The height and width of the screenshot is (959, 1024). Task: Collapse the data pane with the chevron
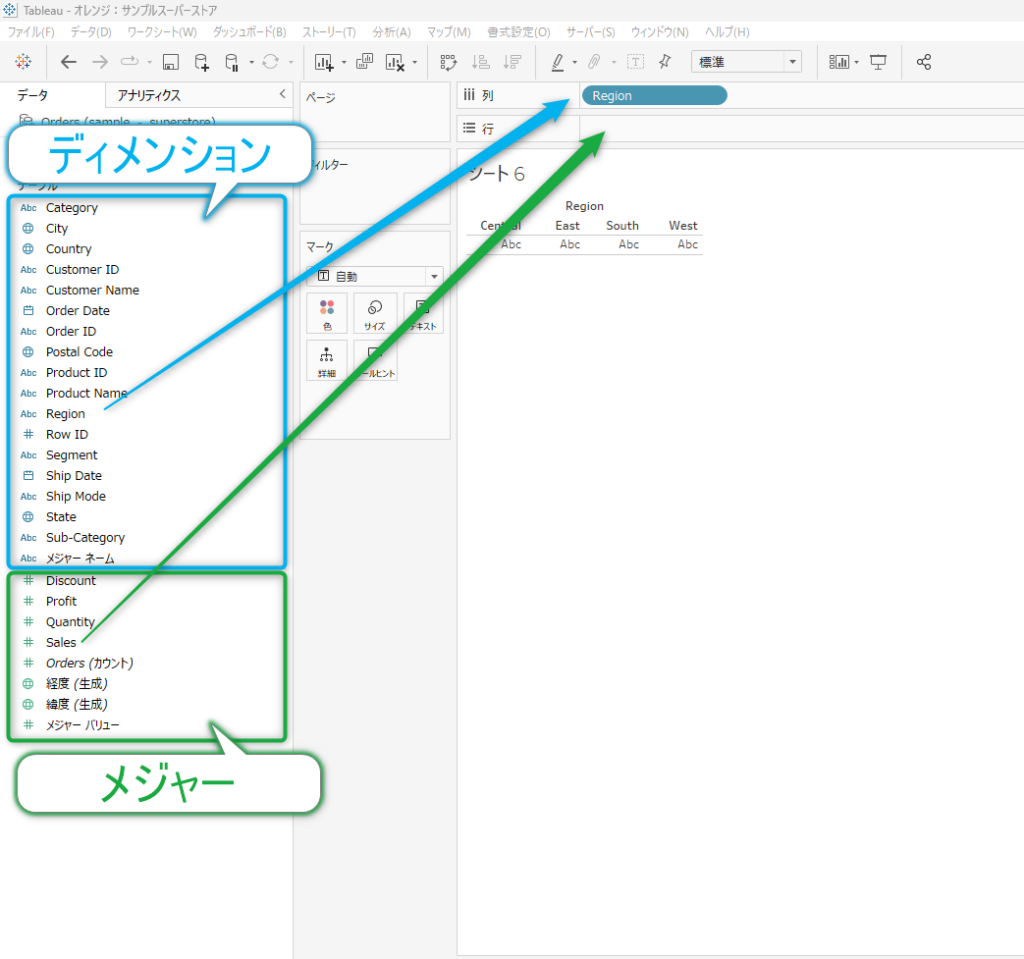click(282, 94)
